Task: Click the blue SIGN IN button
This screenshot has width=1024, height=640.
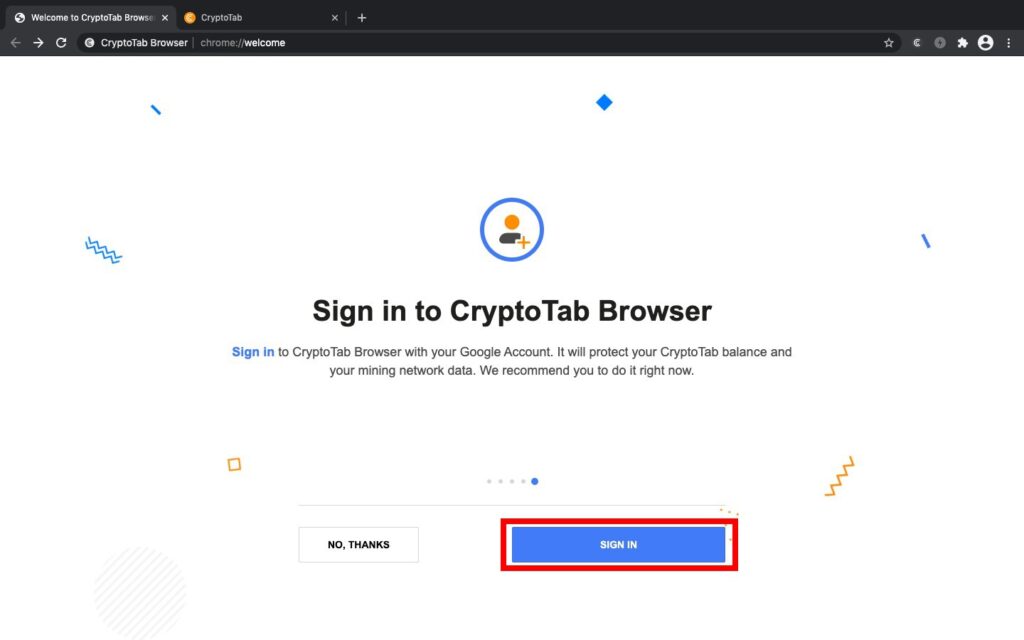Action: click(618, 545)
